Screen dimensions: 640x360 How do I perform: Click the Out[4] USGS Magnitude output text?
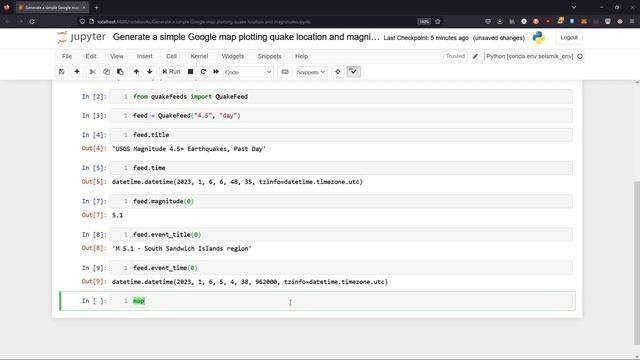pyautogui.click(x=189, y=149)
